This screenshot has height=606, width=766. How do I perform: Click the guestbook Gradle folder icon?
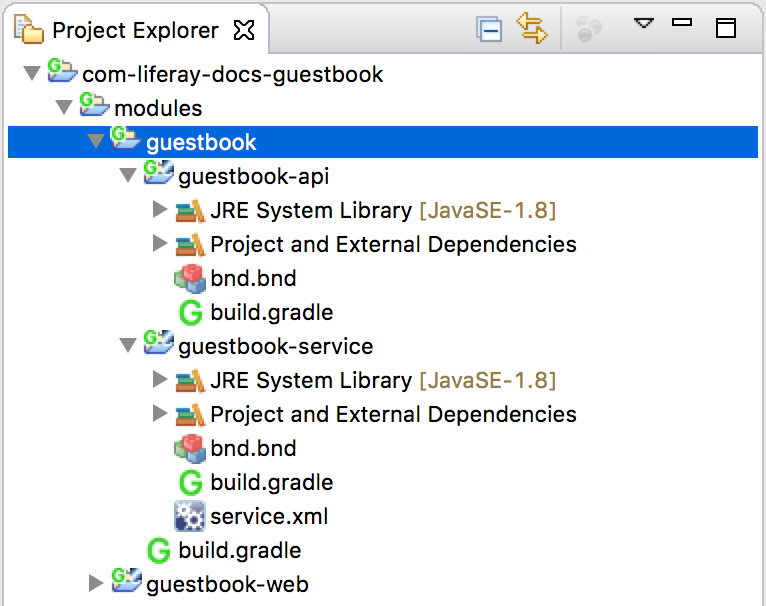click(126, 138)
